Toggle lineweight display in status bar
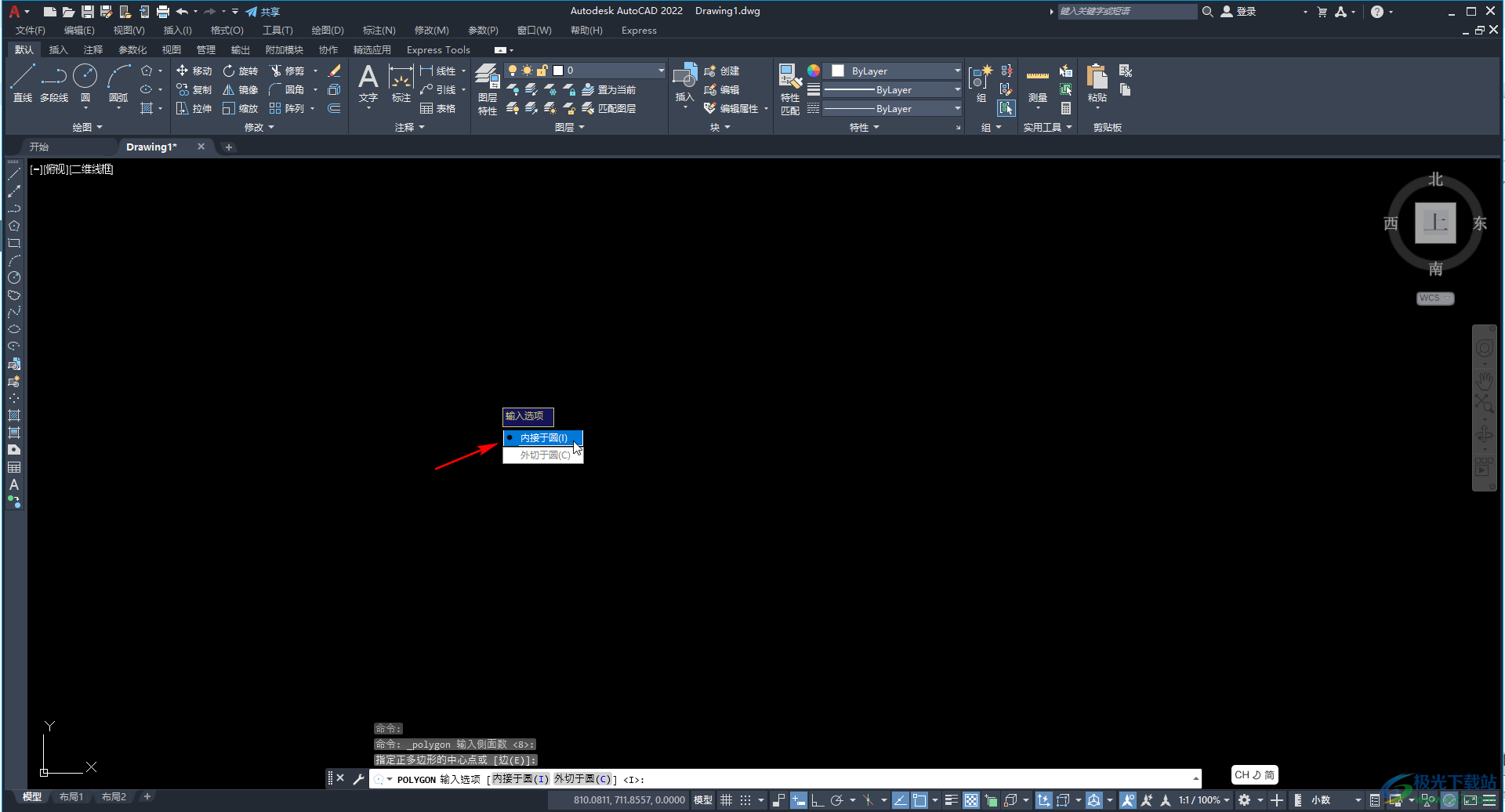Viewport: 1505px width, 812px height. (x=951, y=800)
